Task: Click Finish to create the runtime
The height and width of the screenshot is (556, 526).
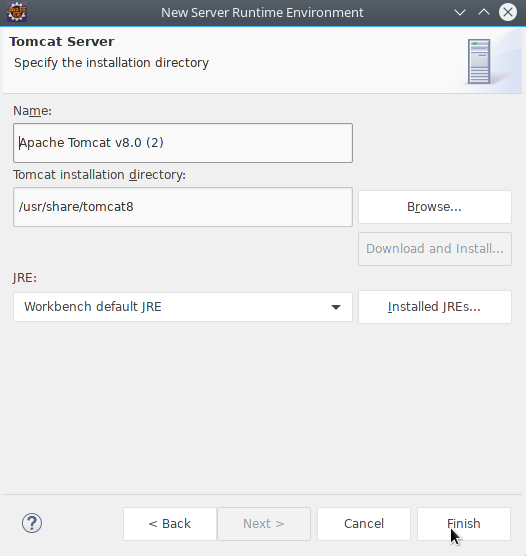Action: [x=464, y=524]
